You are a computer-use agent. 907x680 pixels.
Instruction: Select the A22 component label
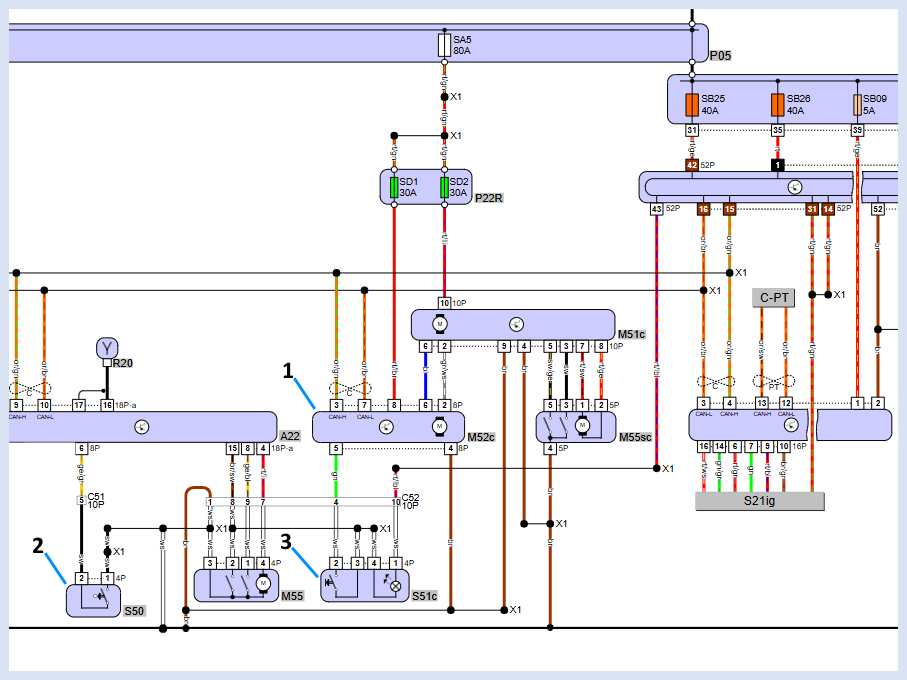pos(290,436)
